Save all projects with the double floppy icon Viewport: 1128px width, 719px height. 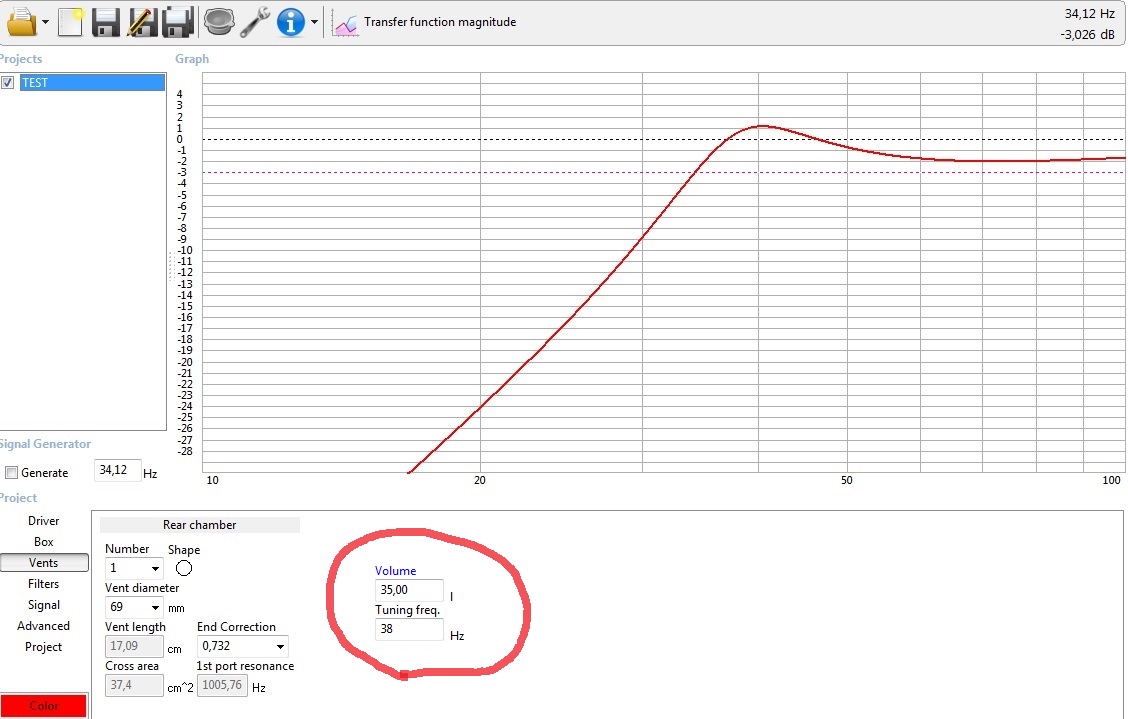click(x=178, y=22)
